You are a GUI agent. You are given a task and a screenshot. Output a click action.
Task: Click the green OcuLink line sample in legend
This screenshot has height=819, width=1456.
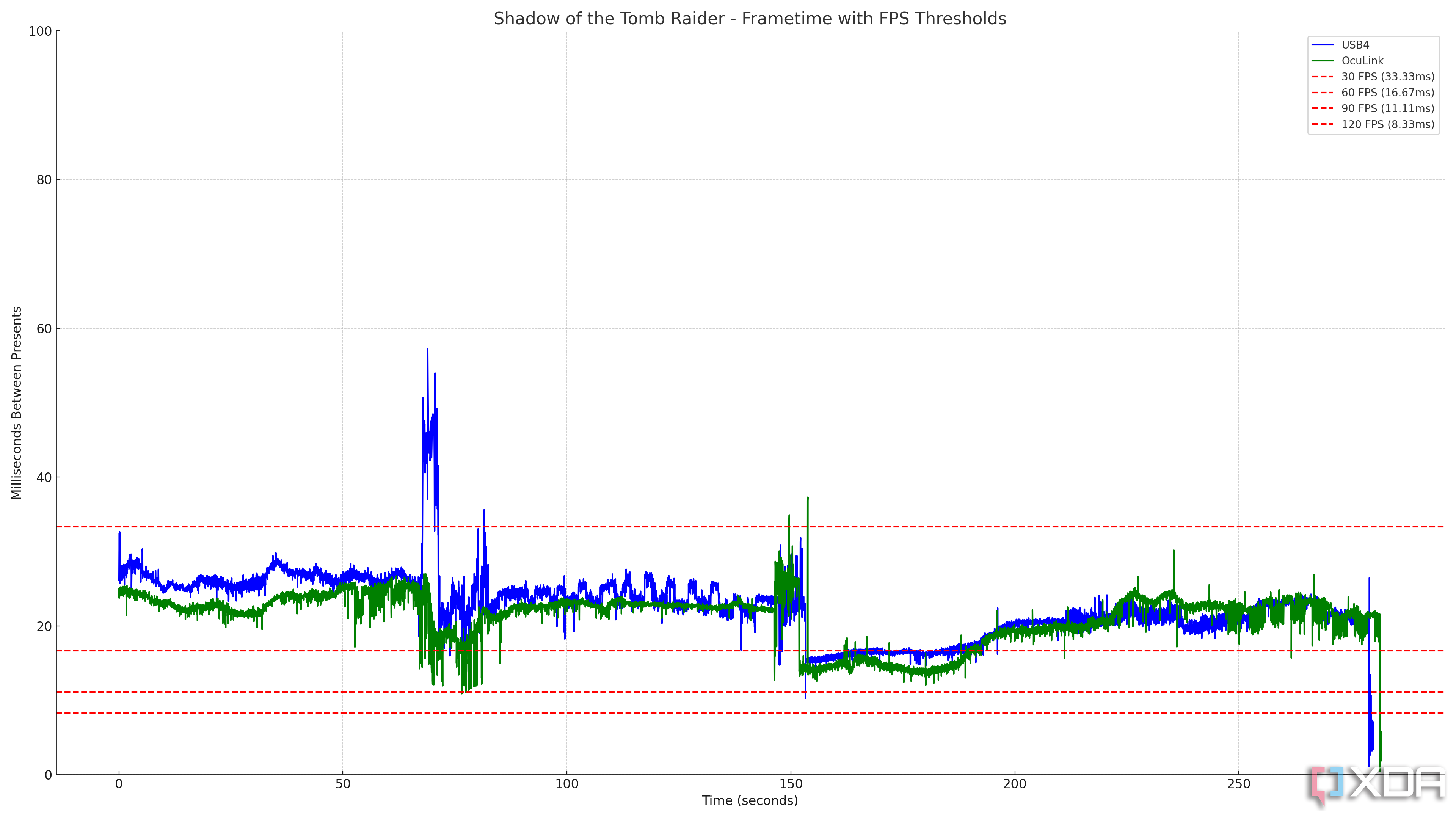(x=1323, y=61)
